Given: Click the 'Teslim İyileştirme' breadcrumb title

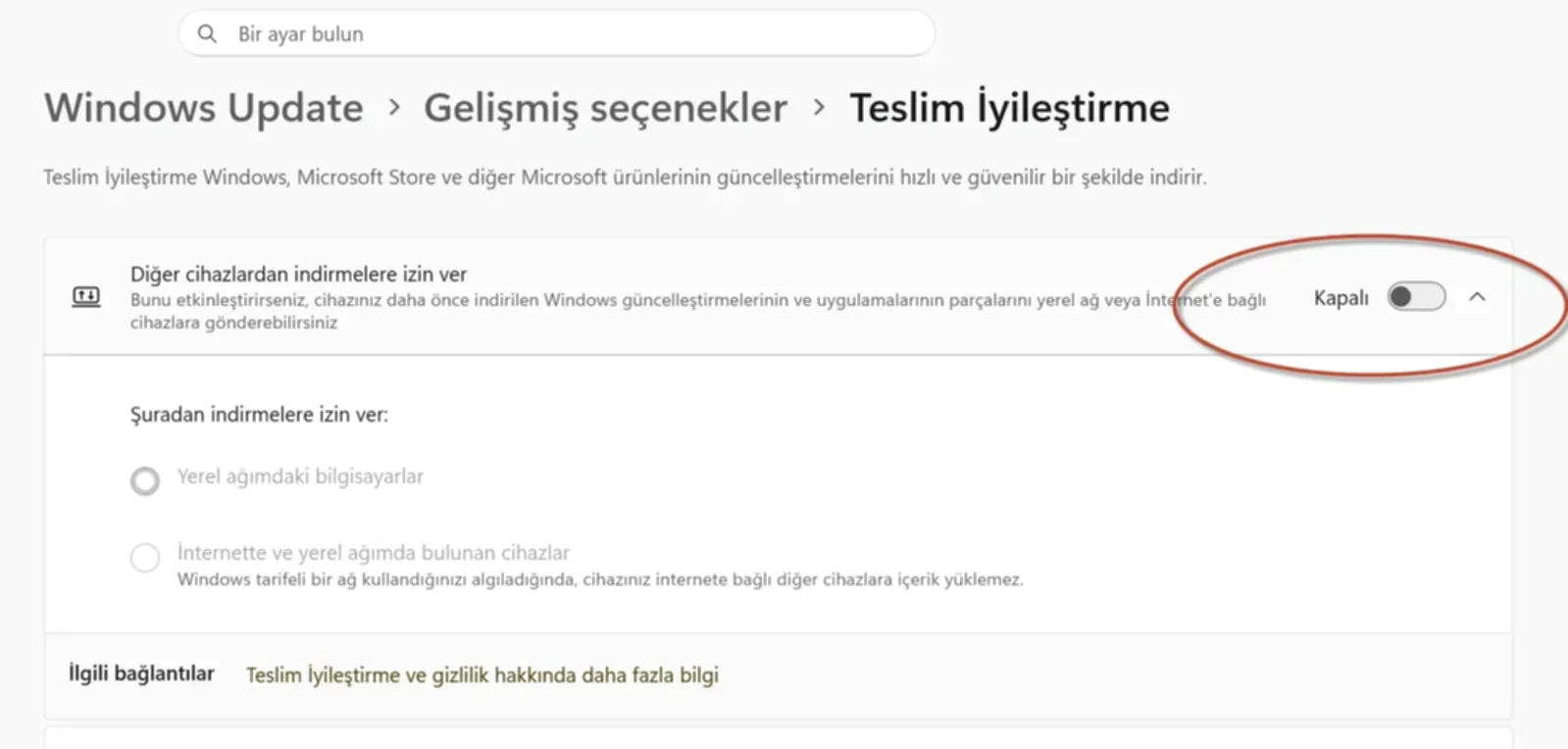Looking at the screenshot, I should tap(1012, 108).
